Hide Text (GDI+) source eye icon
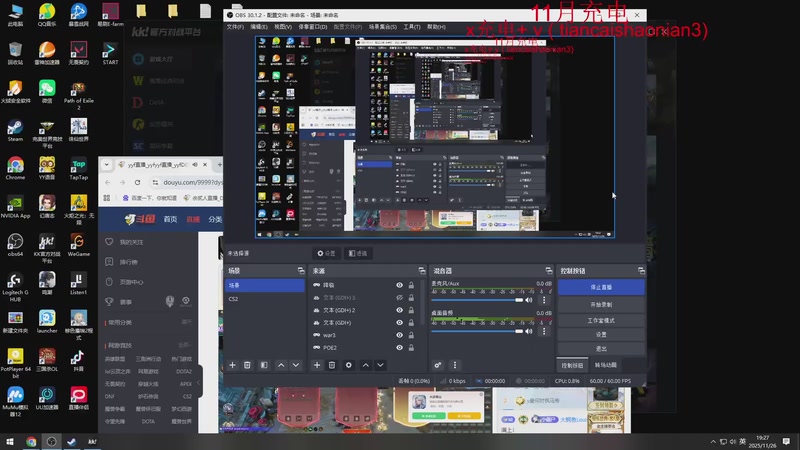This screenshot has width=800, height=450. pos(399,322)
